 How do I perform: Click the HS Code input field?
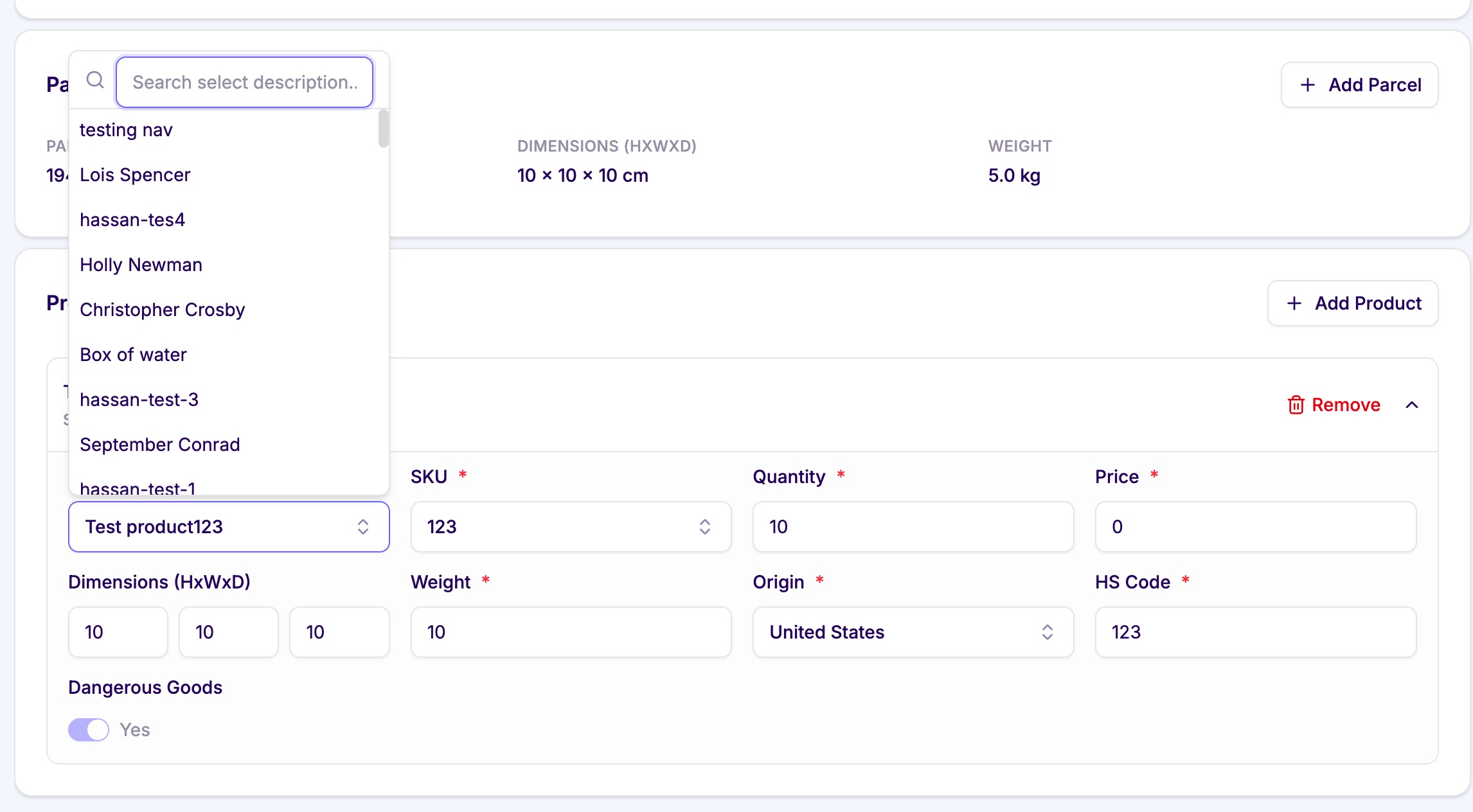tap(1255, 632)
